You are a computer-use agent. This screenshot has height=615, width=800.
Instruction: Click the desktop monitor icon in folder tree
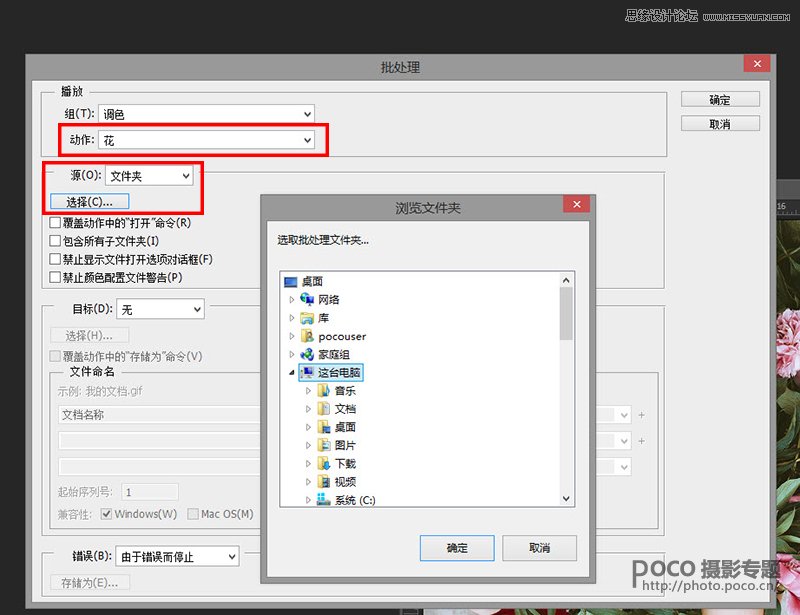290,282
